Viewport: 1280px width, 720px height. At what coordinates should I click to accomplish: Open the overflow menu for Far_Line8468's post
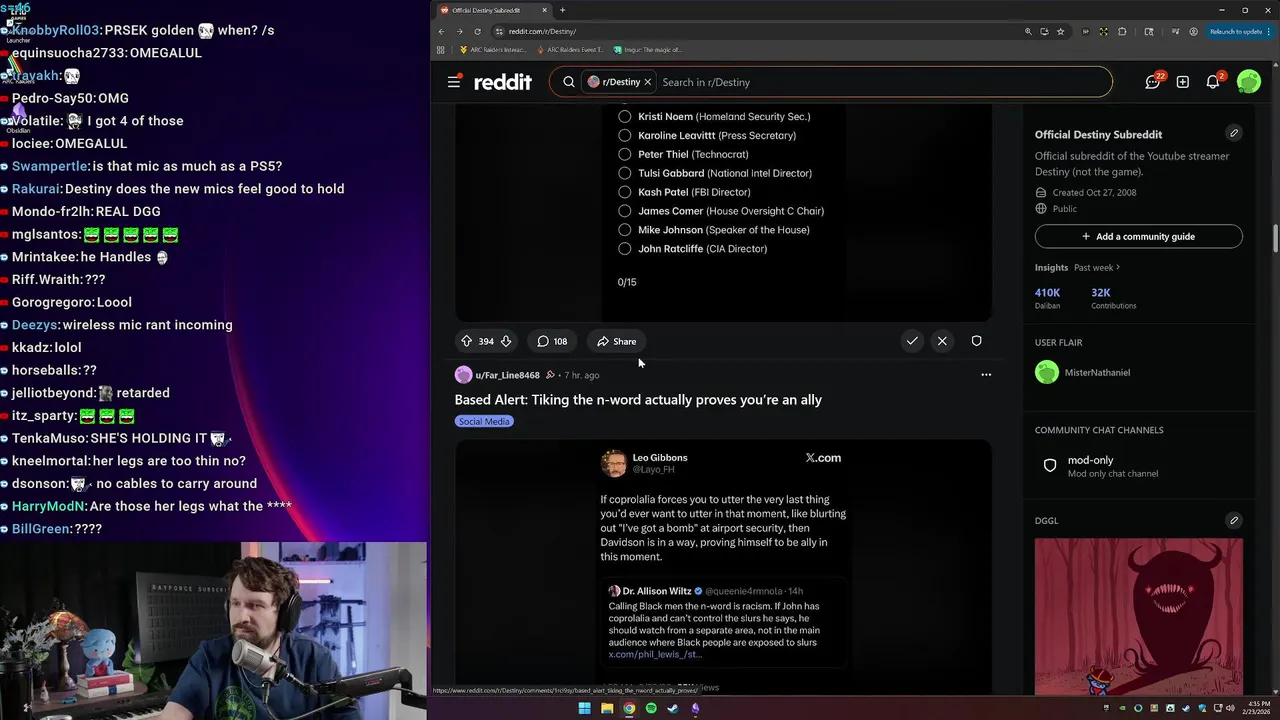(x=986, y=375)
